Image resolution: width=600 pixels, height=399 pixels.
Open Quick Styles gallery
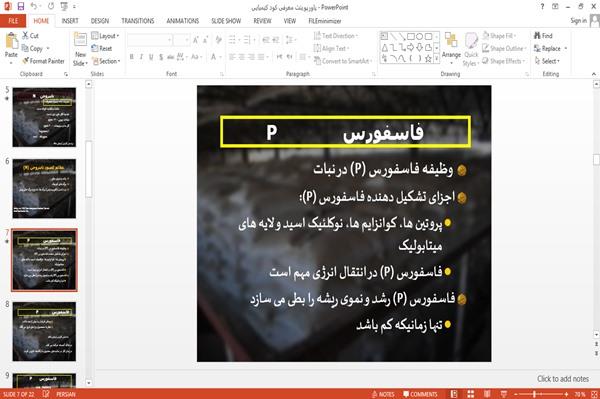(471, 50)
